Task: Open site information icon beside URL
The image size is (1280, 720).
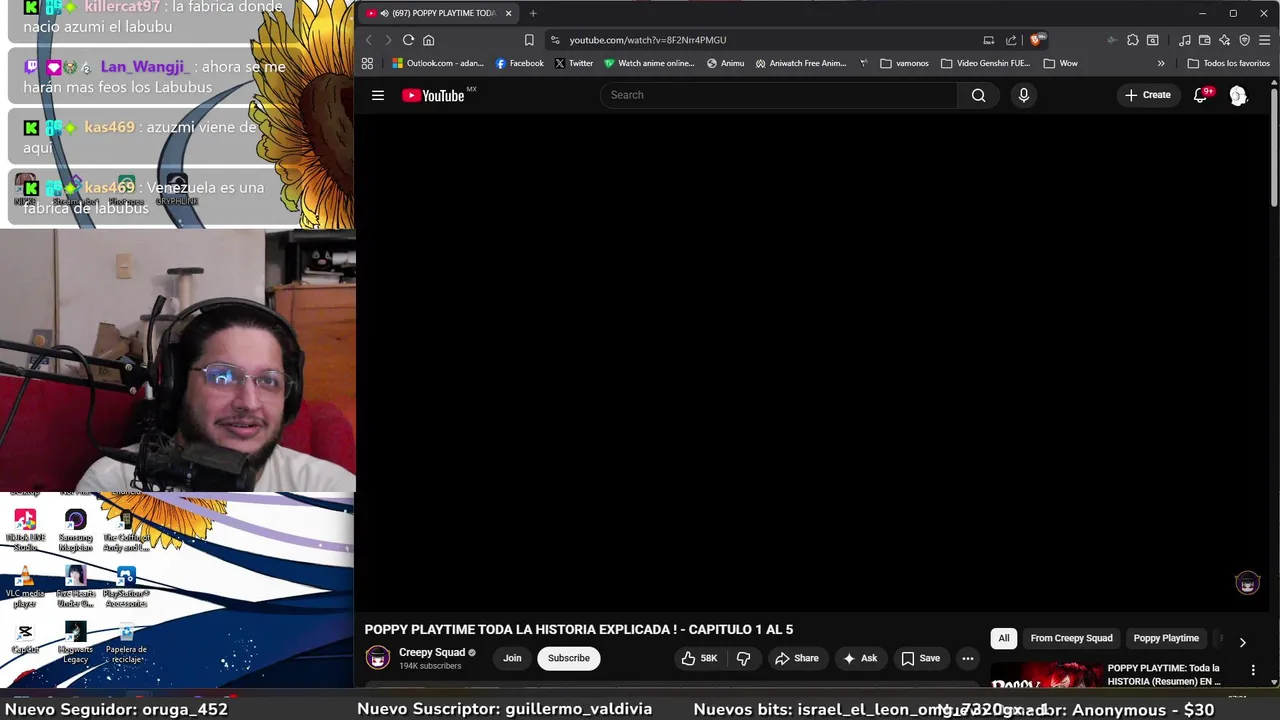Action: (555, 40)
